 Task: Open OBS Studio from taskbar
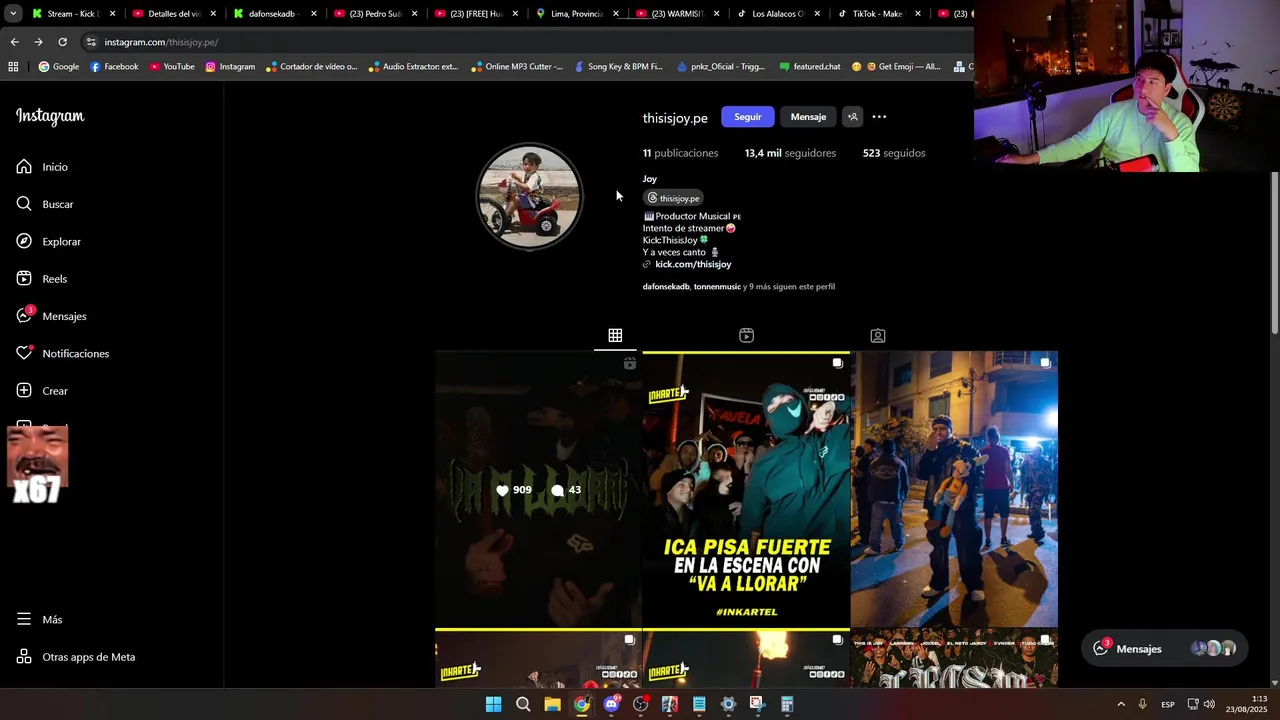[x=640, y=704]
